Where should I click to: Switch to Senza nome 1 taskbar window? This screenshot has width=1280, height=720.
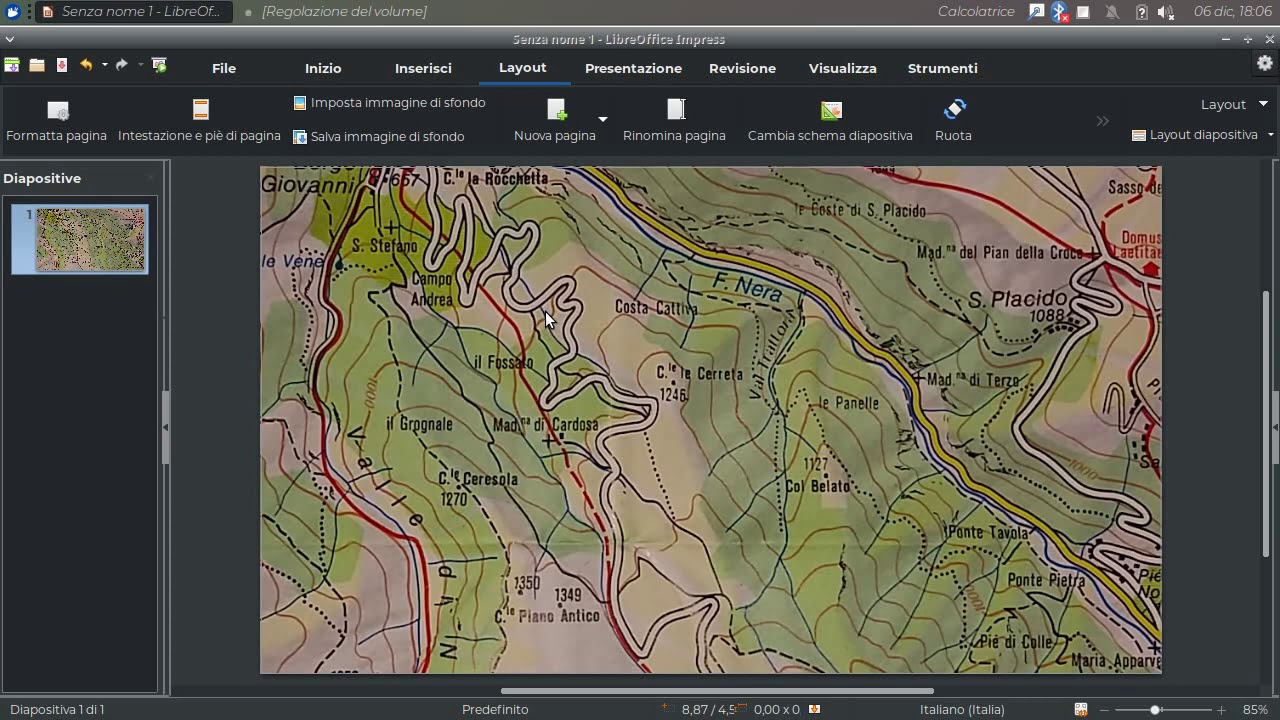click(x=133, y=12)
